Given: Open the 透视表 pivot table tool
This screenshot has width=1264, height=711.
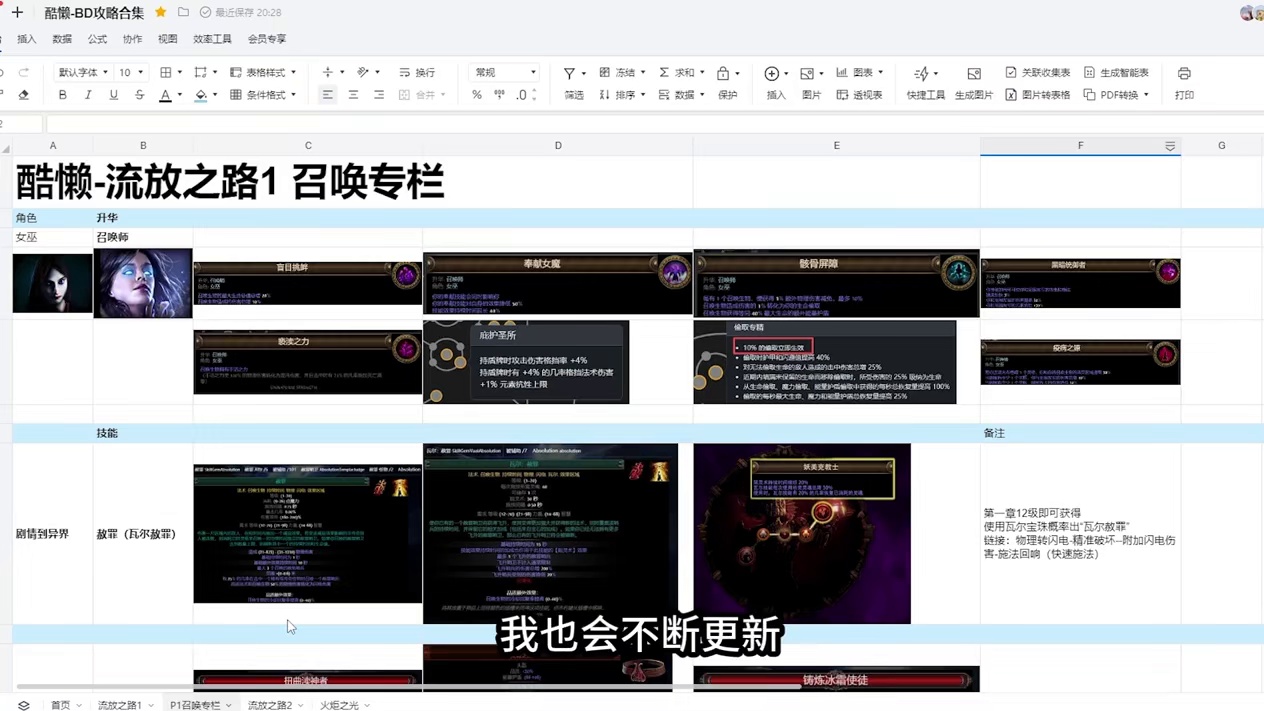Looking at the screenshot, I should pos(866,95).
